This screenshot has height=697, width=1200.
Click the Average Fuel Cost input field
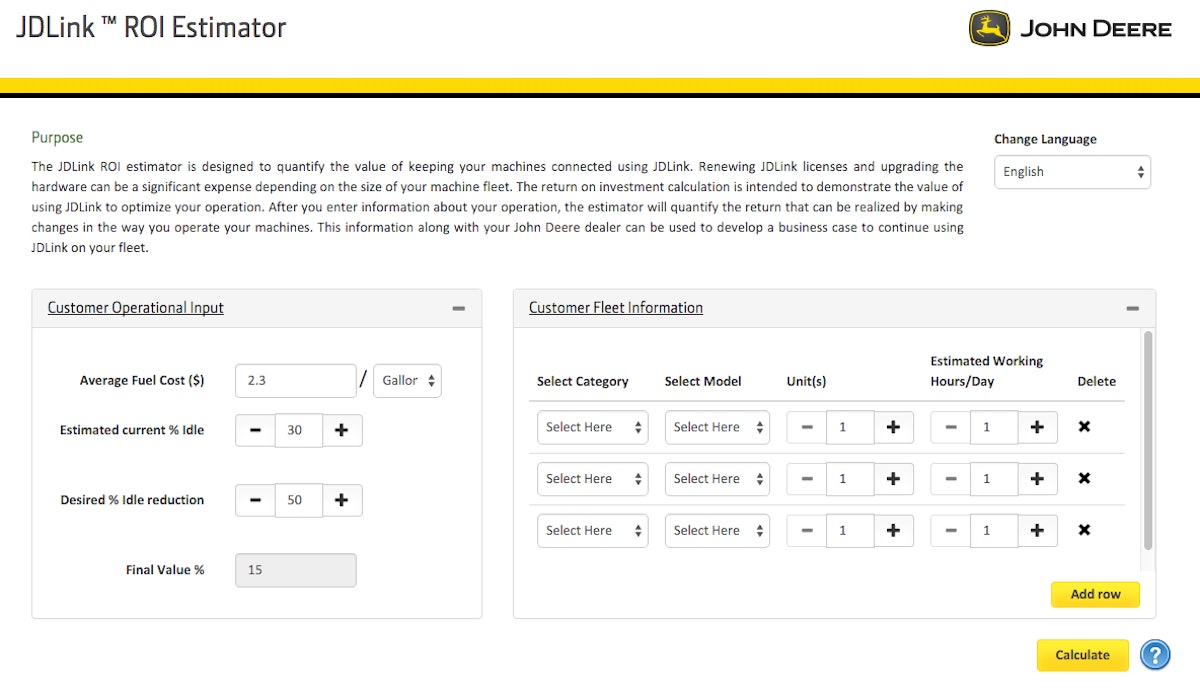tap(295, 380)
